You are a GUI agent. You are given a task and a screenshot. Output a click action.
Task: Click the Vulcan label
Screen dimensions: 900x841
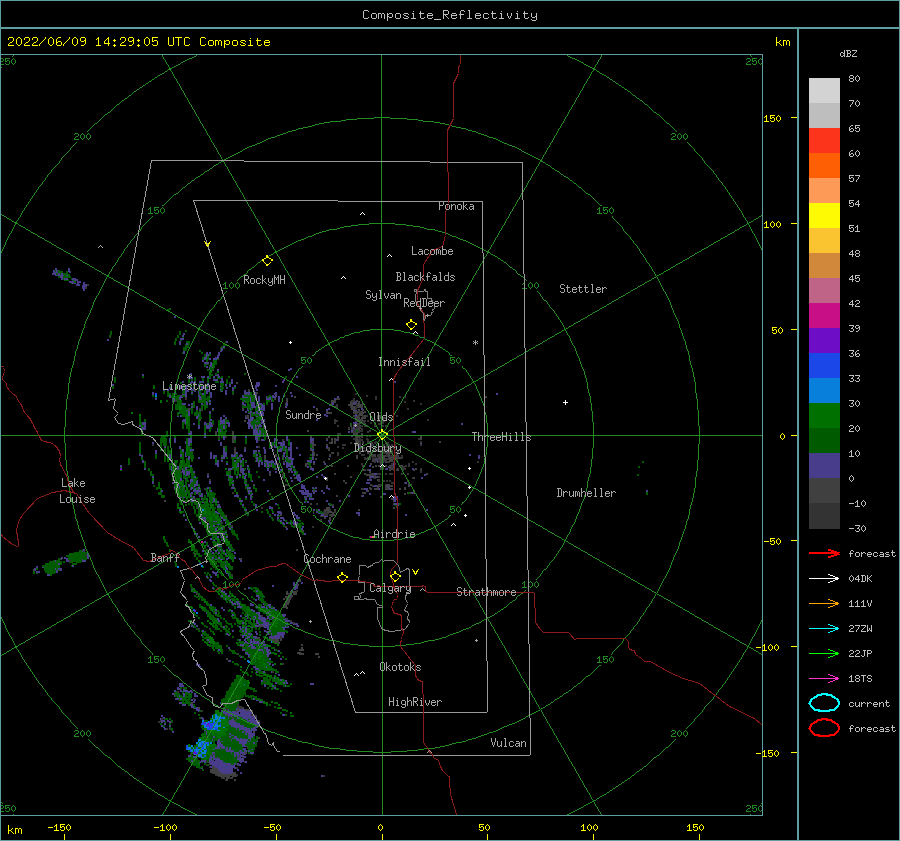tap(509, 743)
